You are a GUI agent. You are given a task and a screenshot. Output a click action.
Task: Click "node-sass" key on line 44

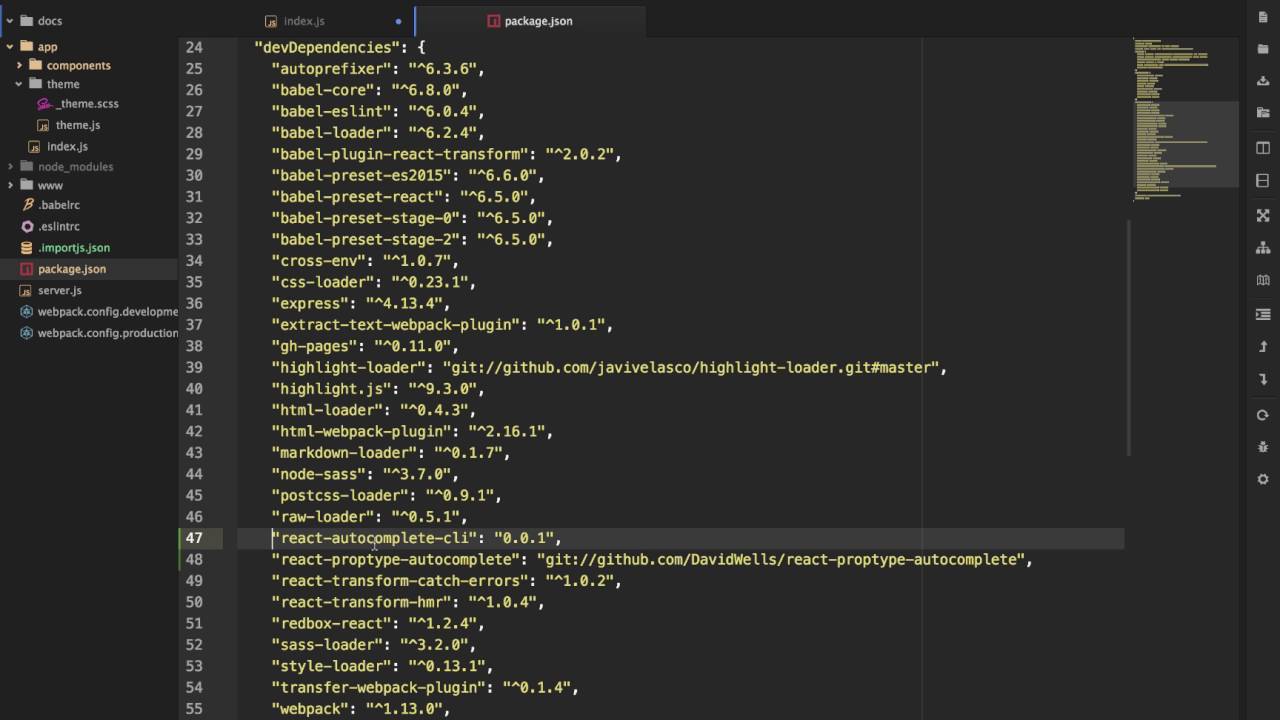pos(319,474)
